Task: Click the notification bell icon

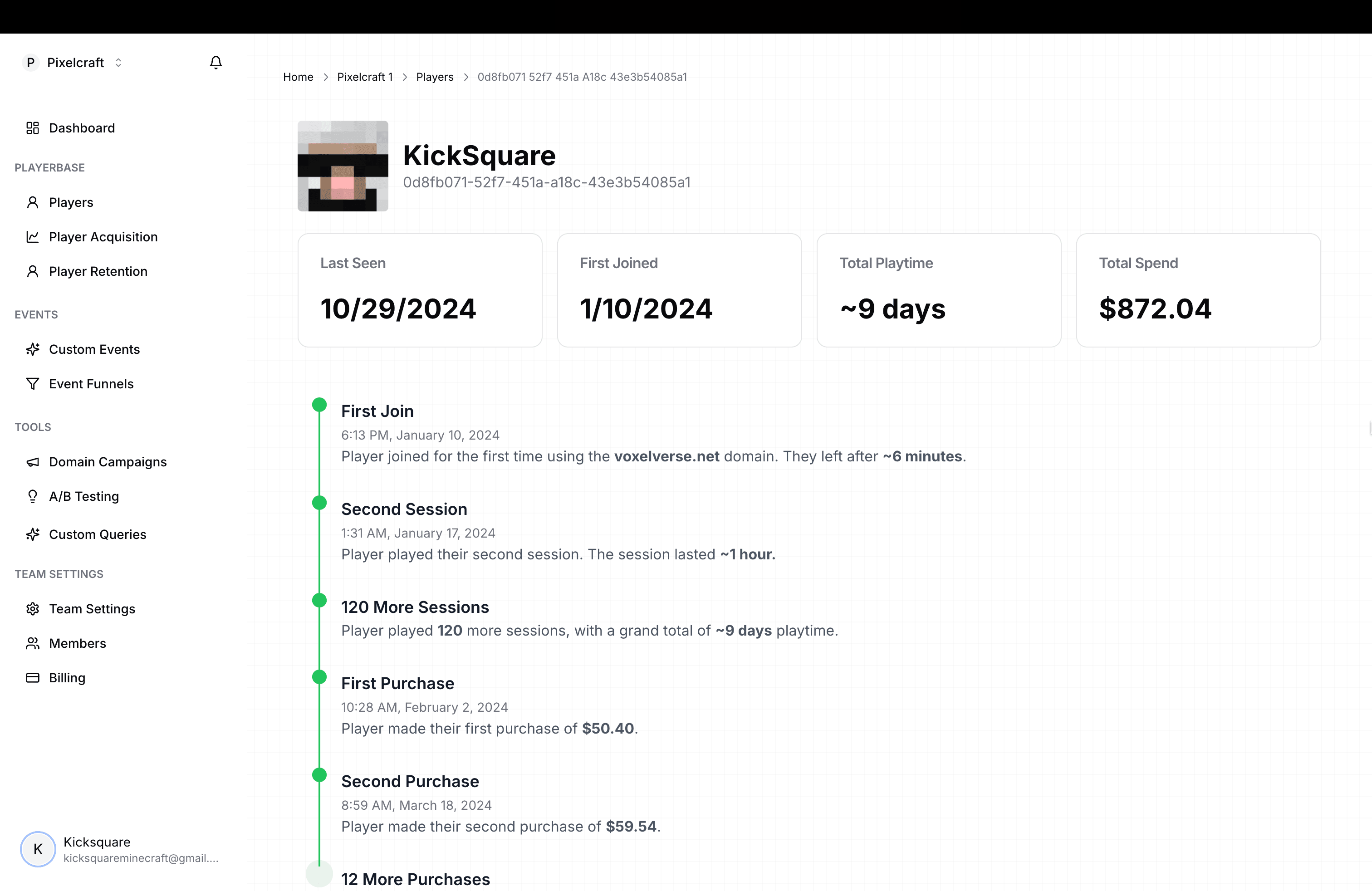Action: 216,62
